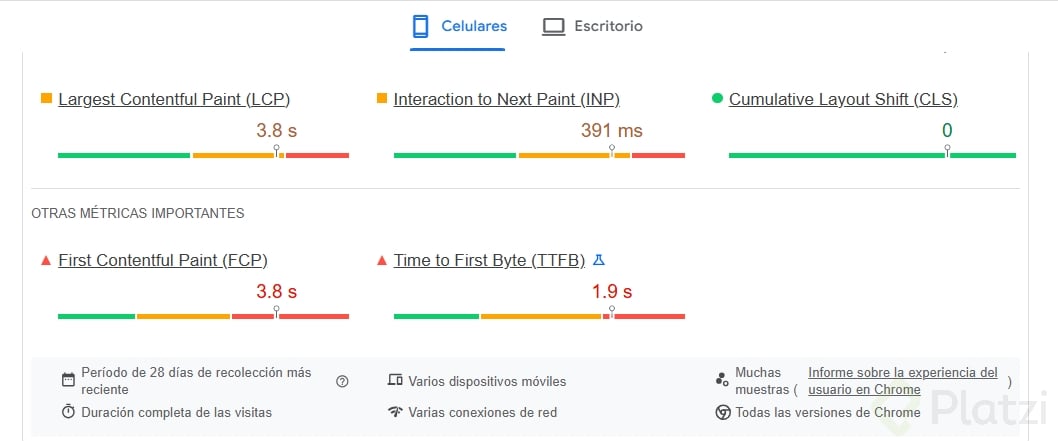This screenshot has height=441, width=1058.
Task: Switch to the Escritorio tab
Action: [592, 26]
